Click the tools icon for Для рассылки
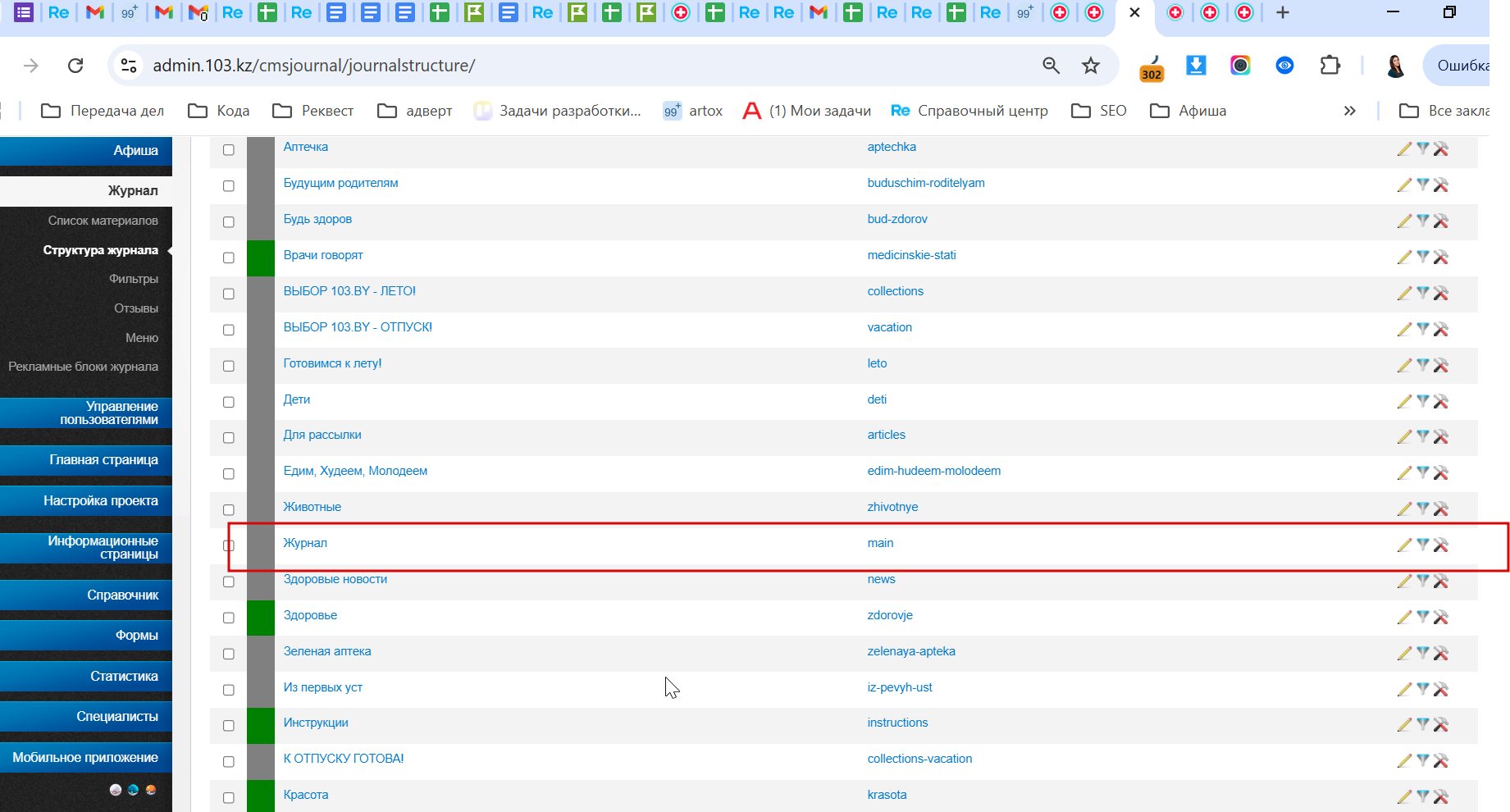This screenshot has height=812, width=1510. [x=1441, y=436]
